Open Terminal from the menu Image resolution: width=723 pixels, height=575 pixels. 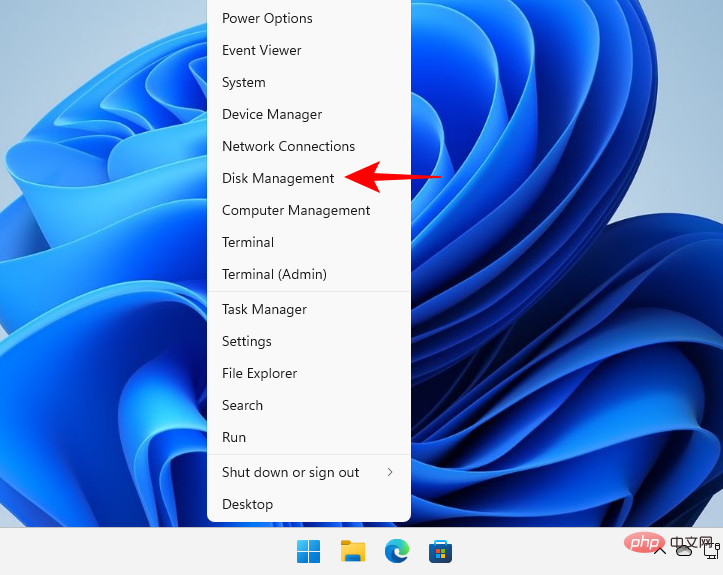[x=248, y=242]
